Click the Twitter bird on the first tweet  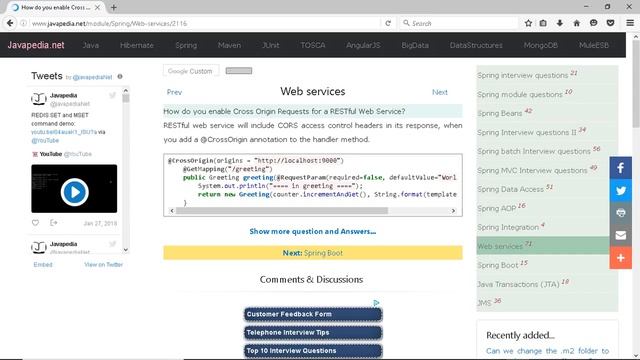point(112,96)
